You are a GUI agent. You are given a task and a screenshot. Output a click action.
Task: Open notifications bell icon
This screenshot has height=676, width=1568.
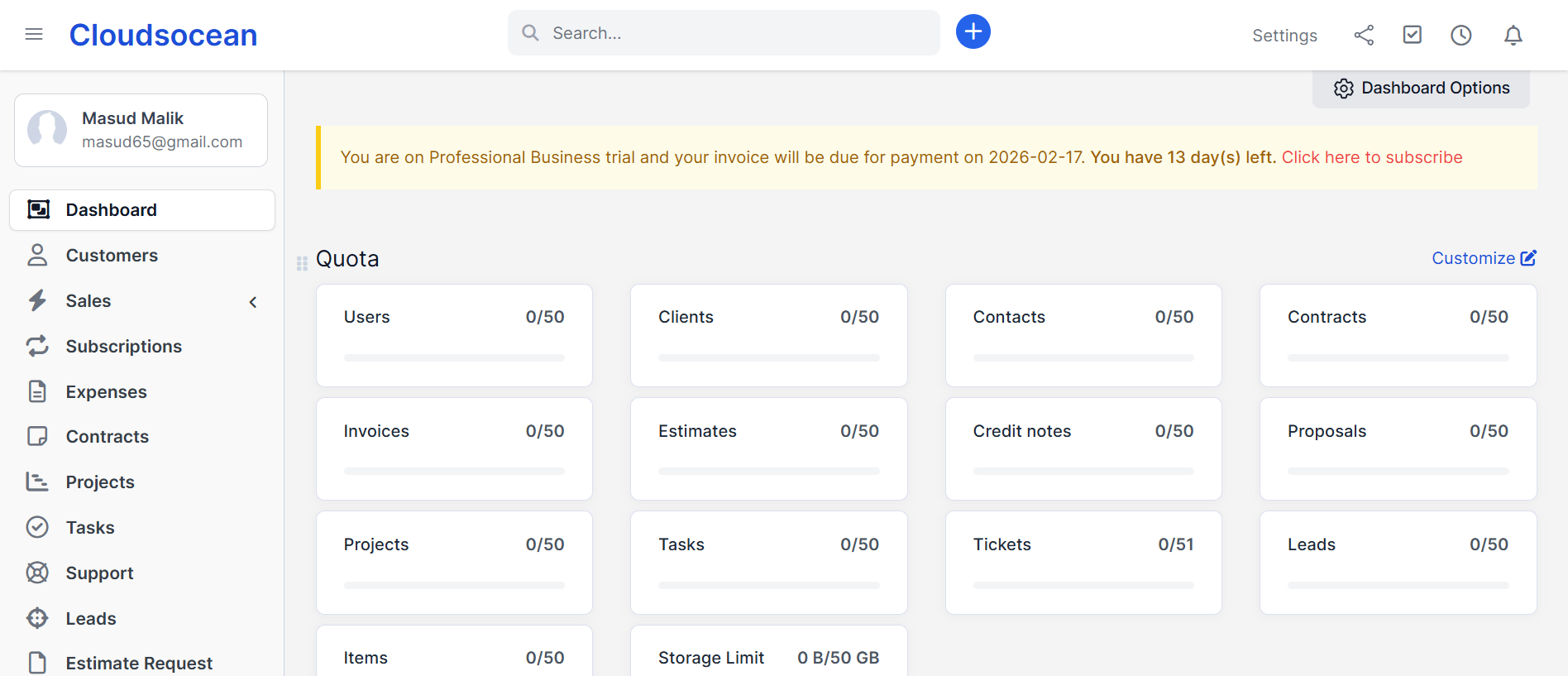[x=1513, y=35]
